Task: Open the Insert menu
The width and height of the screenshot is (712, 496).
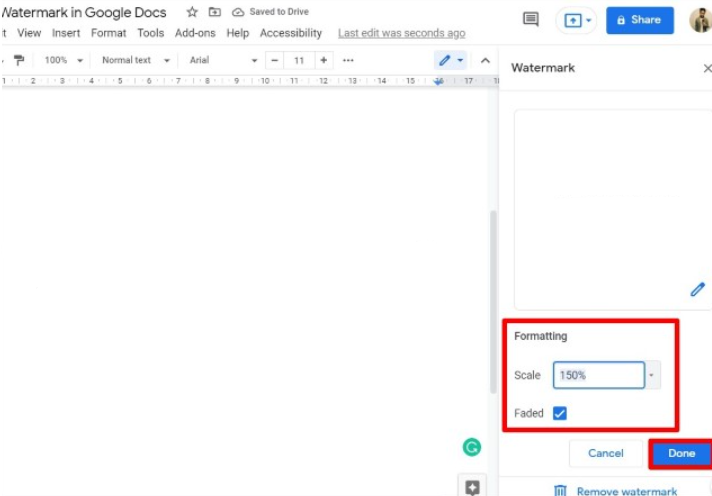Action: (66, 33)
